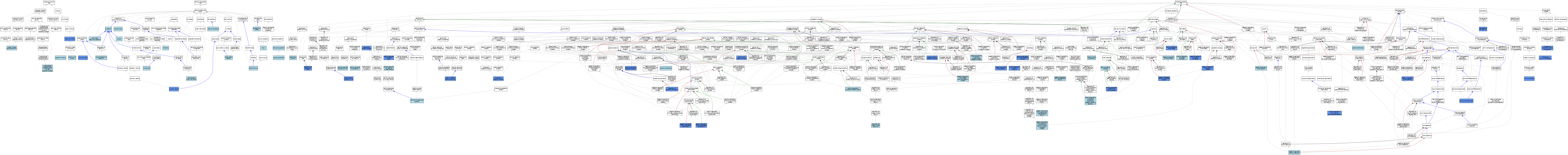Click the binding node under molecular_function

pyautogui.click(x=58, y=11)
